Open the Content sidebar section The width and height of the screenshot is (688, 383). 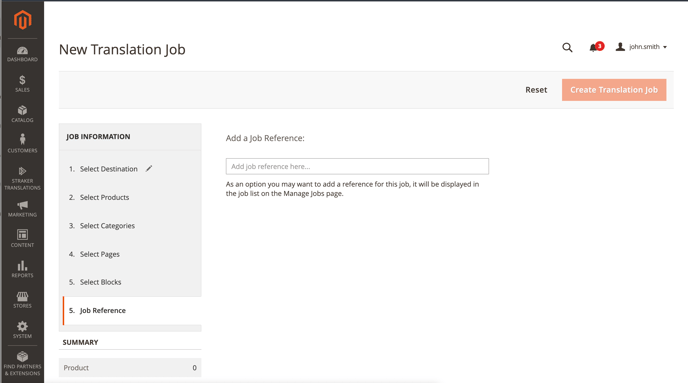[x=22, y=239]
